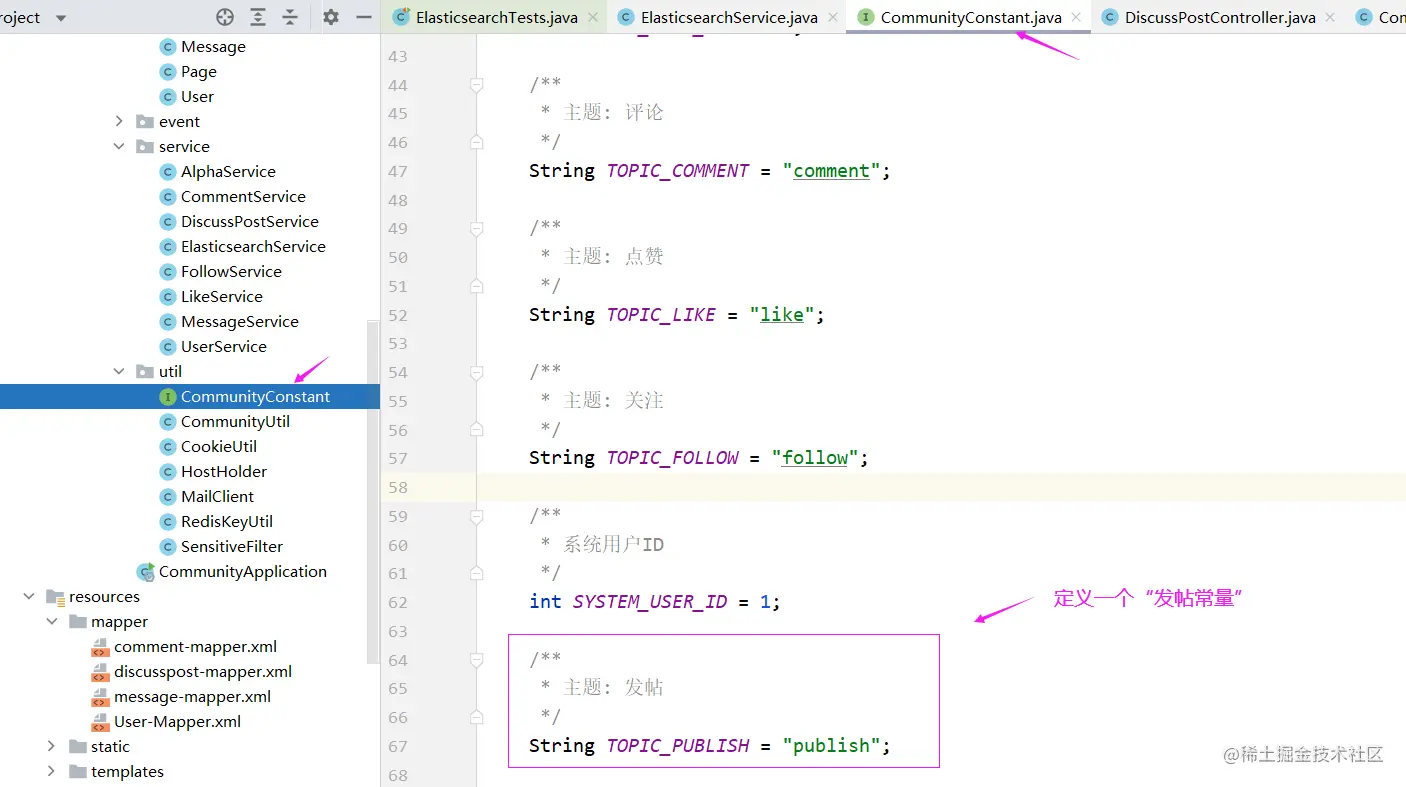Click line number 62 in gutter
This screenshot has height=787, width=1406.
[x=398, y=602]
